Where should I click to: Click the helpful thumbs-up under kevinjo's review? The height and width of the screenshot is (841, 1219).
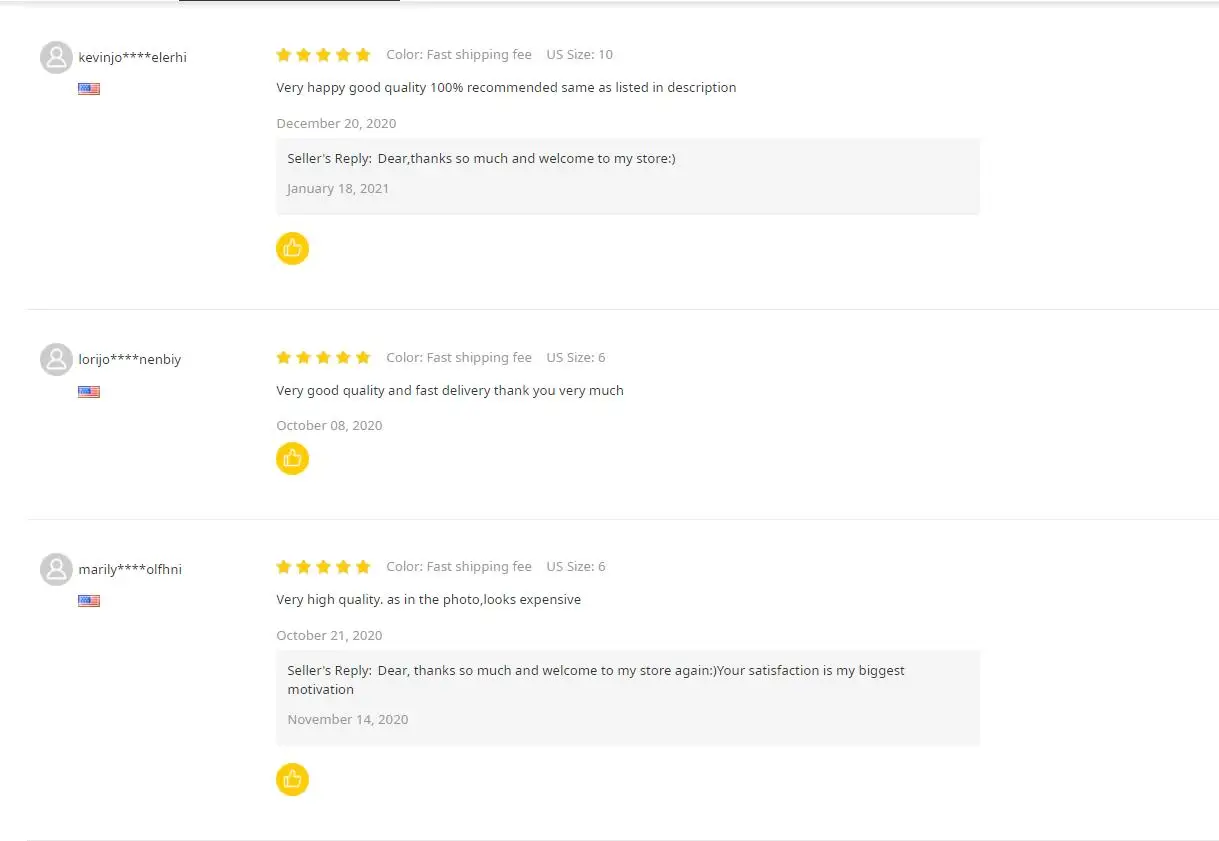(292, 248)
